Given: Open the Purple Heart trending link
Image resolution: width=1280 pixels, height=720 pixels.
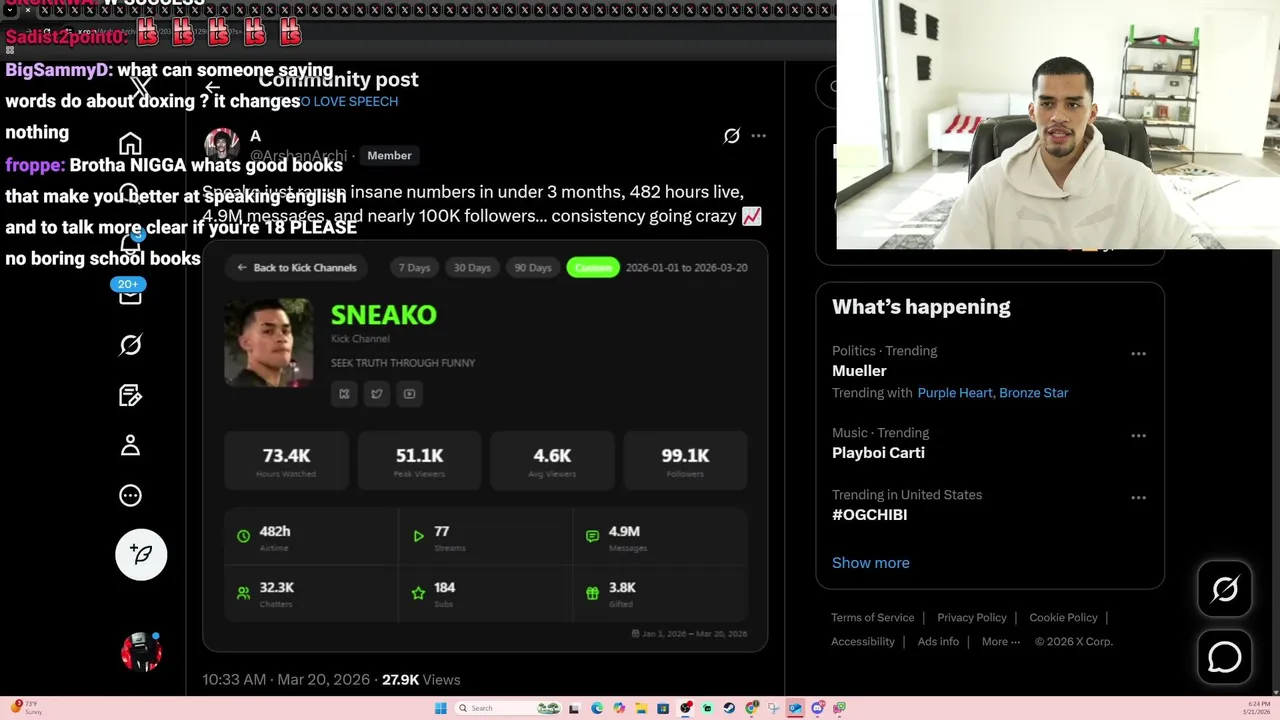Looking at the screenshot, I should click(x=955, y=393).
